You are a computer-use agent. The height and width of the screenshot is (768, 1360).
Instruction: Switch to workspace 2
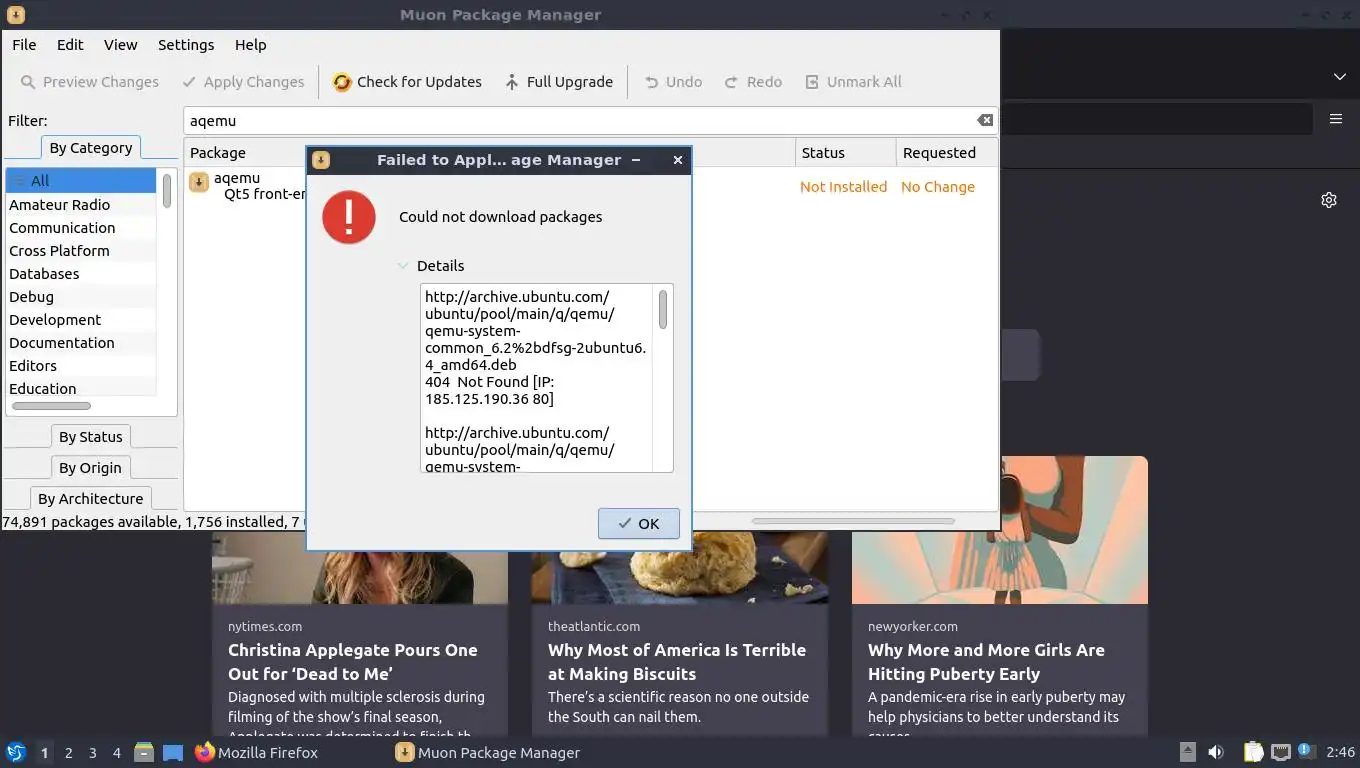coord(68,753)
